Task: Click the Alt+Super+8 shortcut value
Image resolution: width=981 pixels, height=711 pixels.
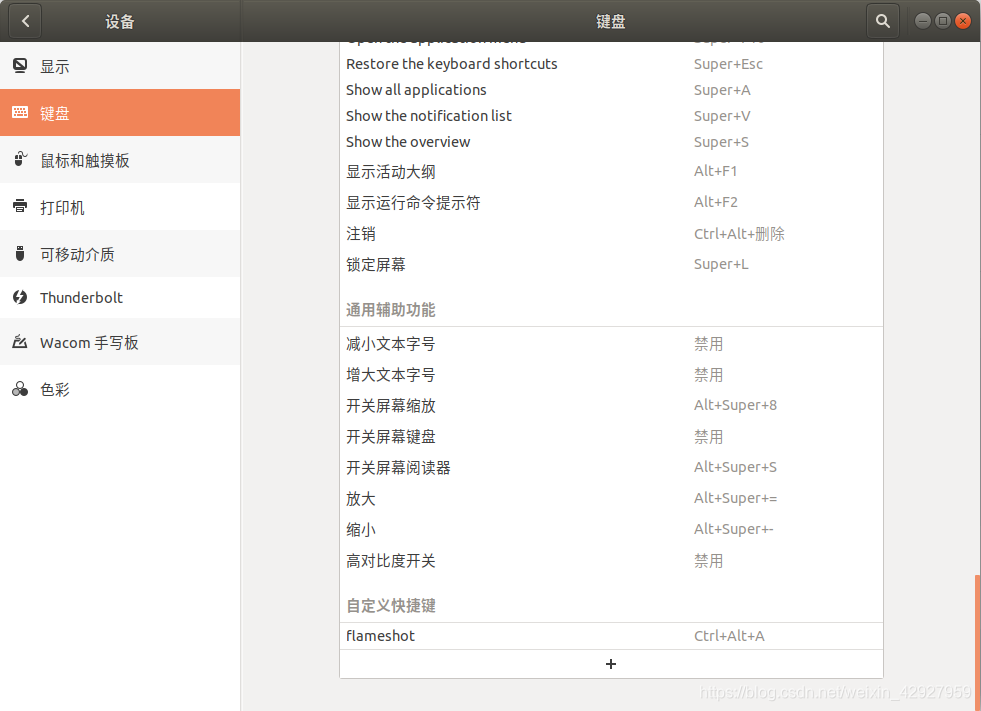Action: [x=735, y=406]
